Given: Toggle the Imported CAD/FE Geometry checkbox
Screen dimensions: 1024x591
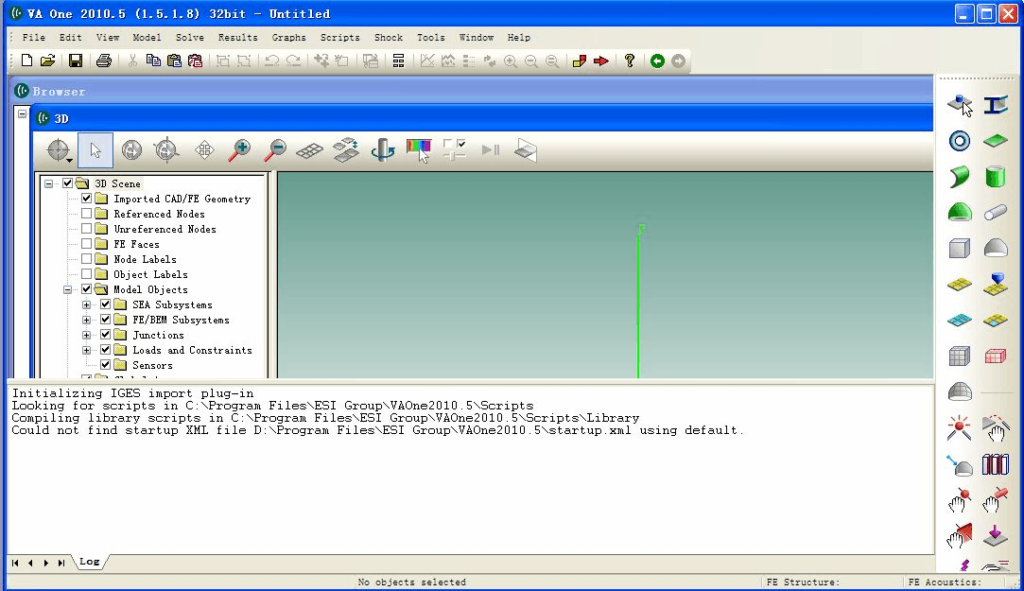Looking at the screenshot, I should pos(86,199).
